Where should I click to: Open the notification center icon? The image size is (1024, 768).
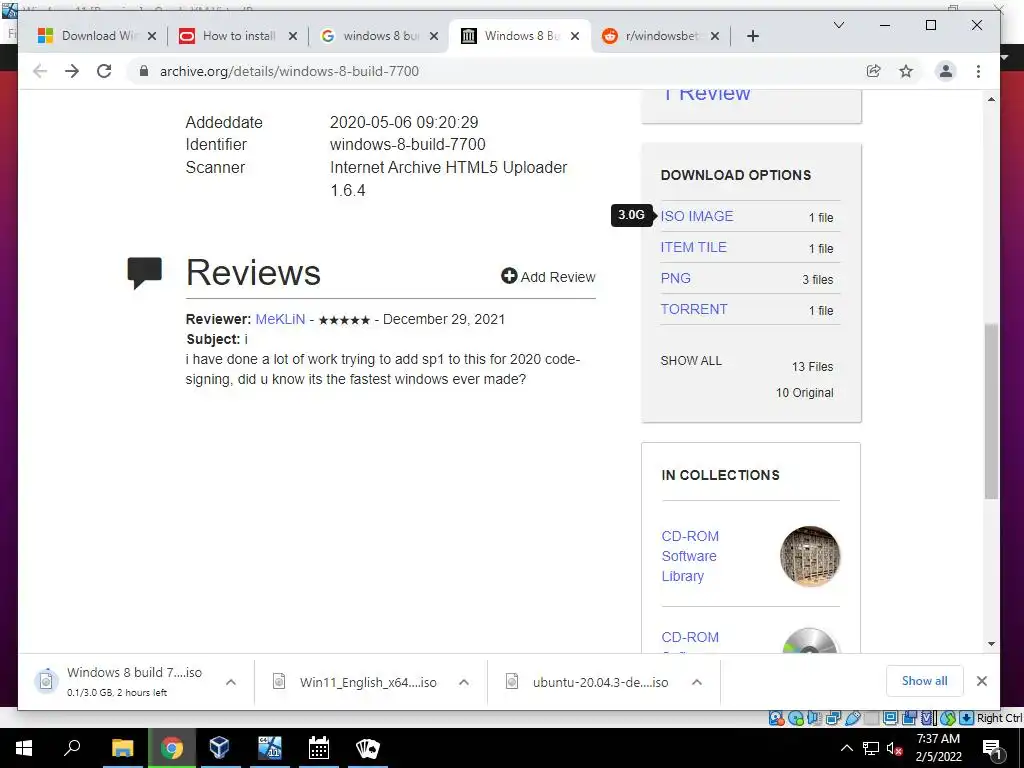[x=991, y=748]
